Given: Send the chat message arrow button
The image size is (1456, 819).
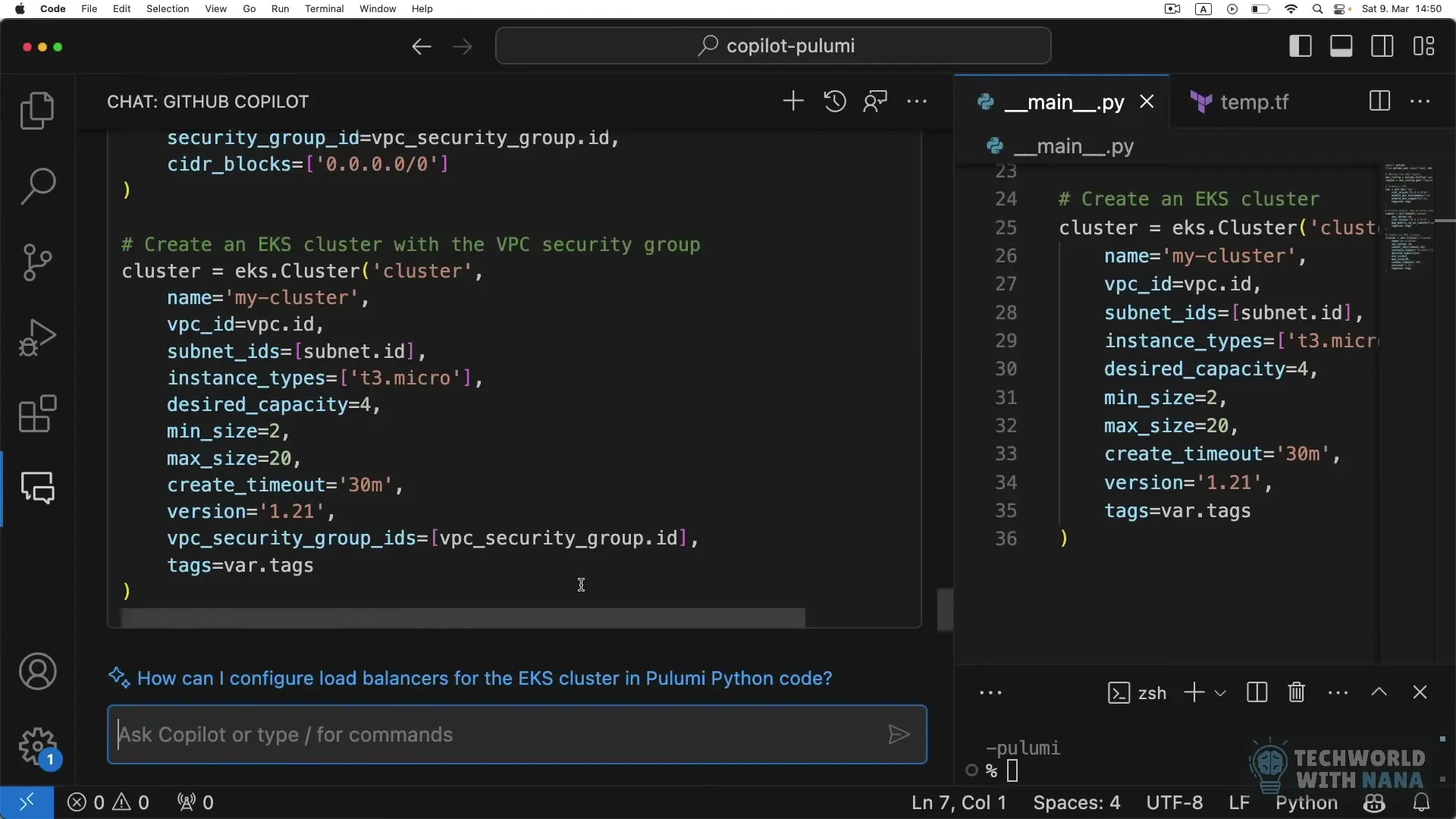Looking at the screenshot, I should [899, 735].
